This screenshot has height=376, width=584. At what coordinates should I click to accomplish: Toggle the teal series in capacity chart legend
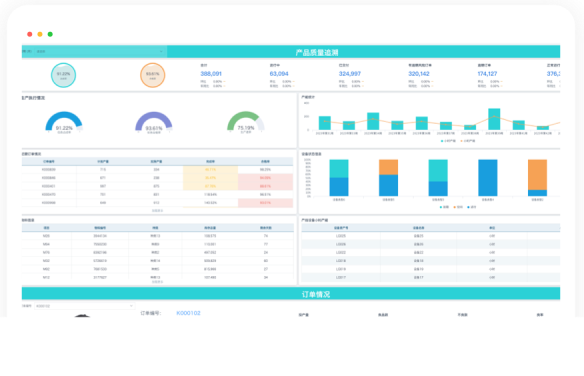coord(448,141)
